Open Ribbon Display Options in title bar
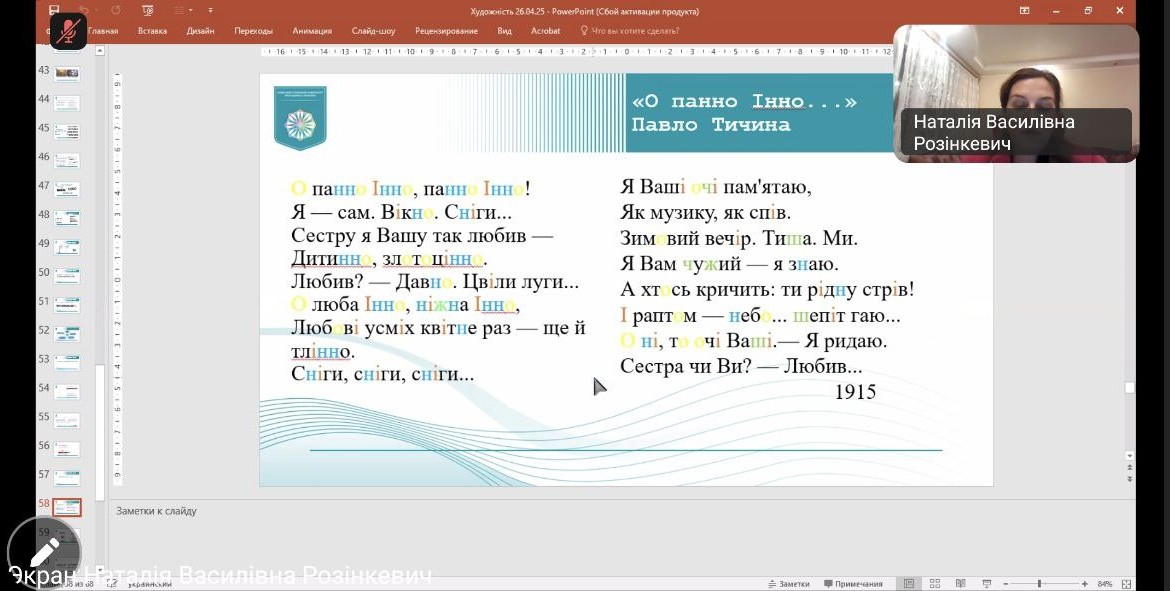 [x=1024, y=11]
